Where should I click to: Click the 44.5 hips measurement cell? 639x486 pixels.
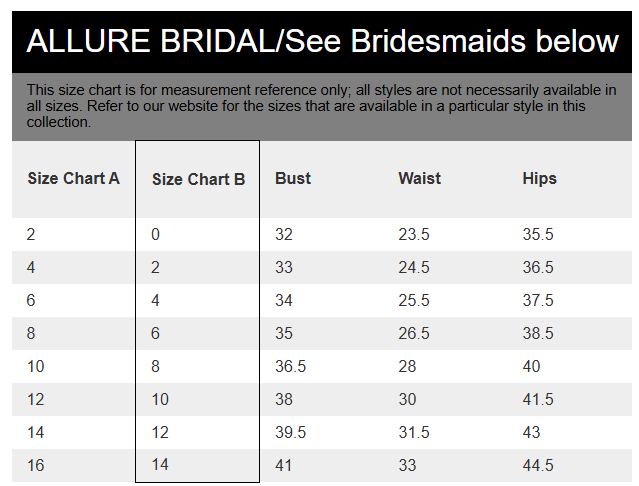point(538,465)
